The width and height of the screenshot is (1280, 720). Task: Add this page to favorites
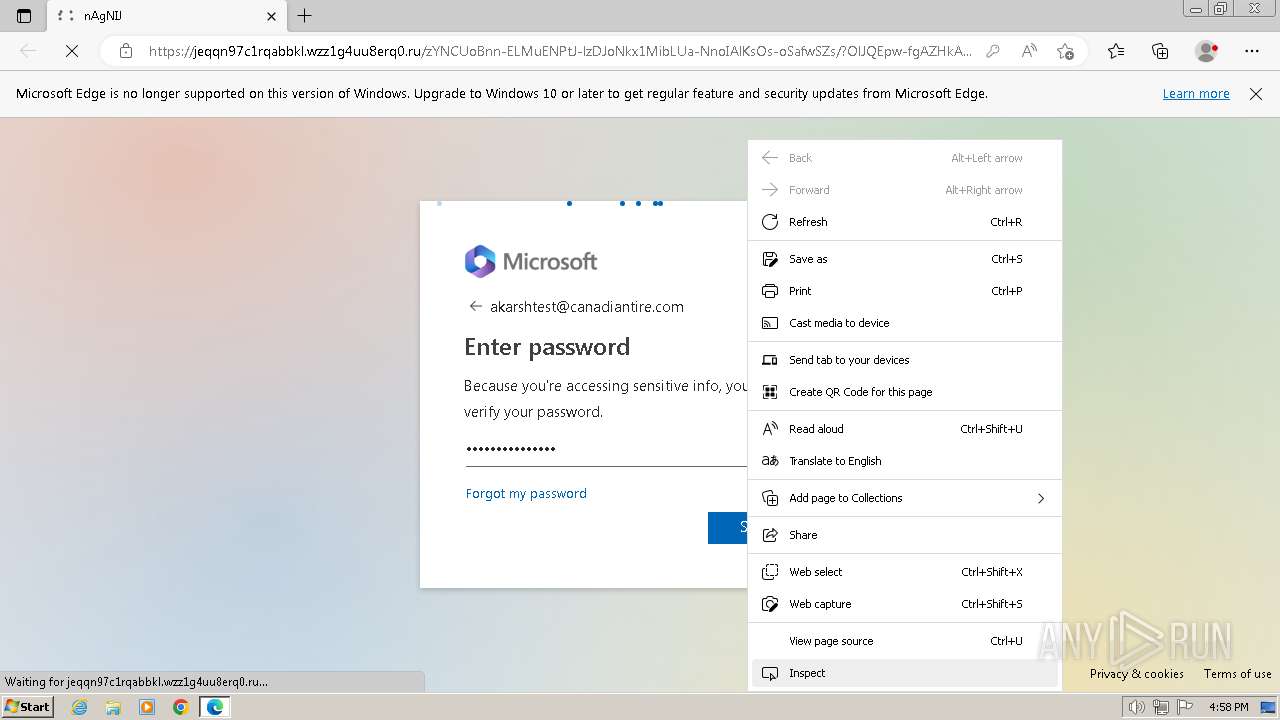1065,51
